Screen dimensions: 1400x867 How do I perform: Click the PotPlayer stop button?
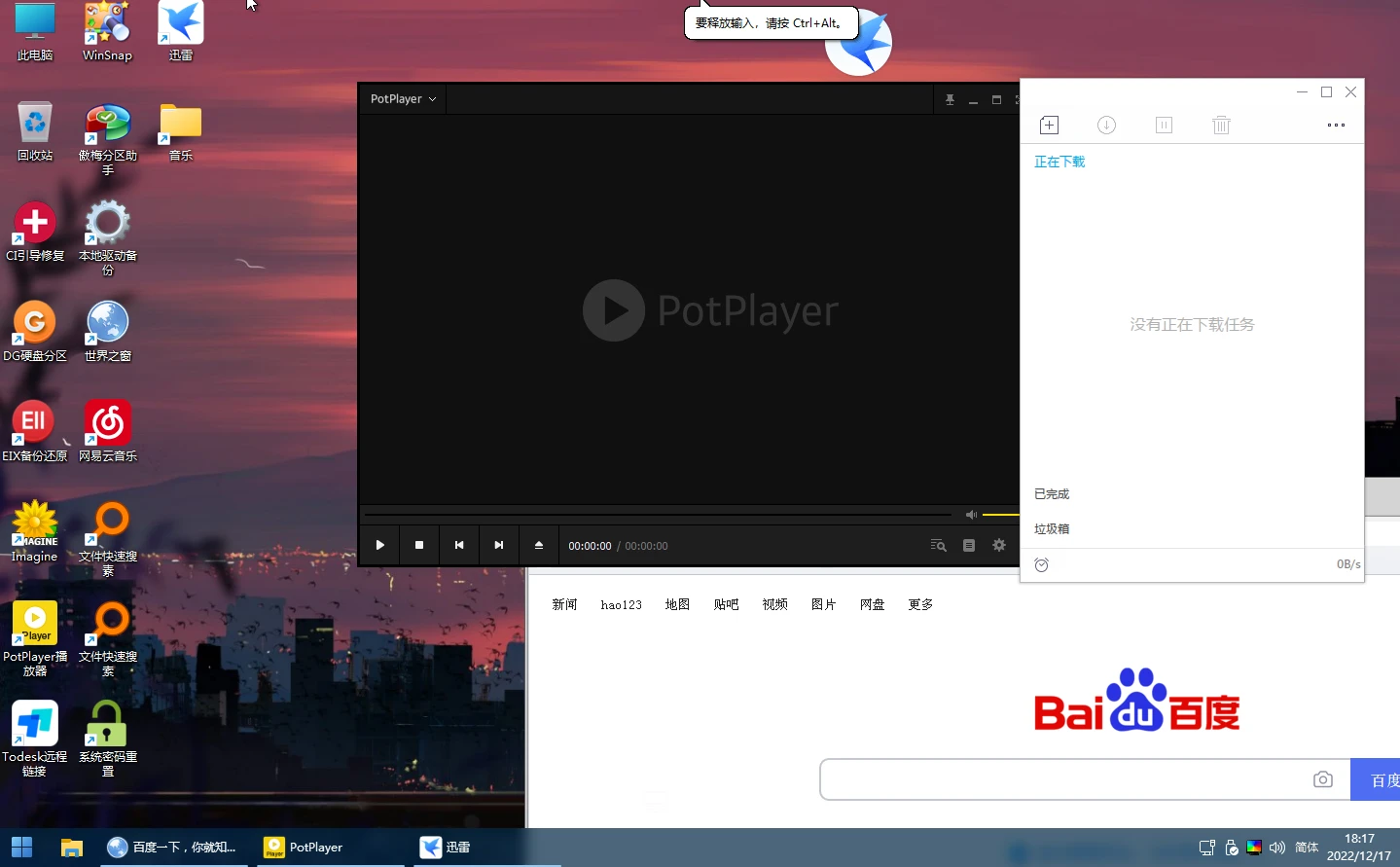coord(419,545)
